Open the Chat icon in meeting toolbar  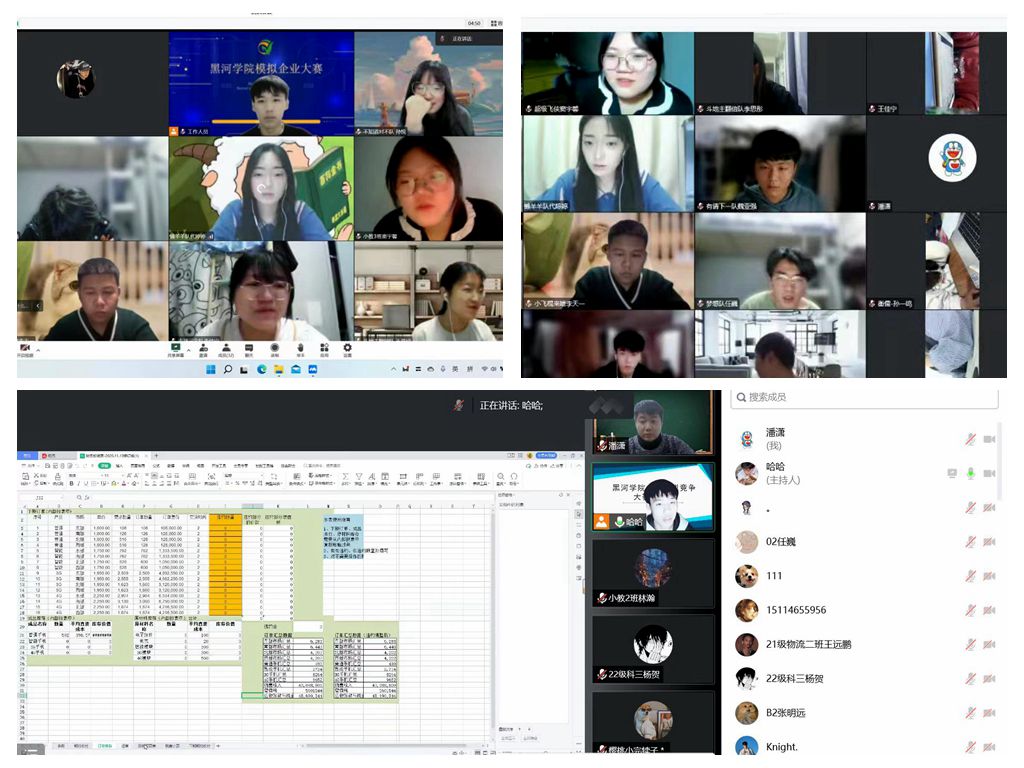(x=250, y=349)
